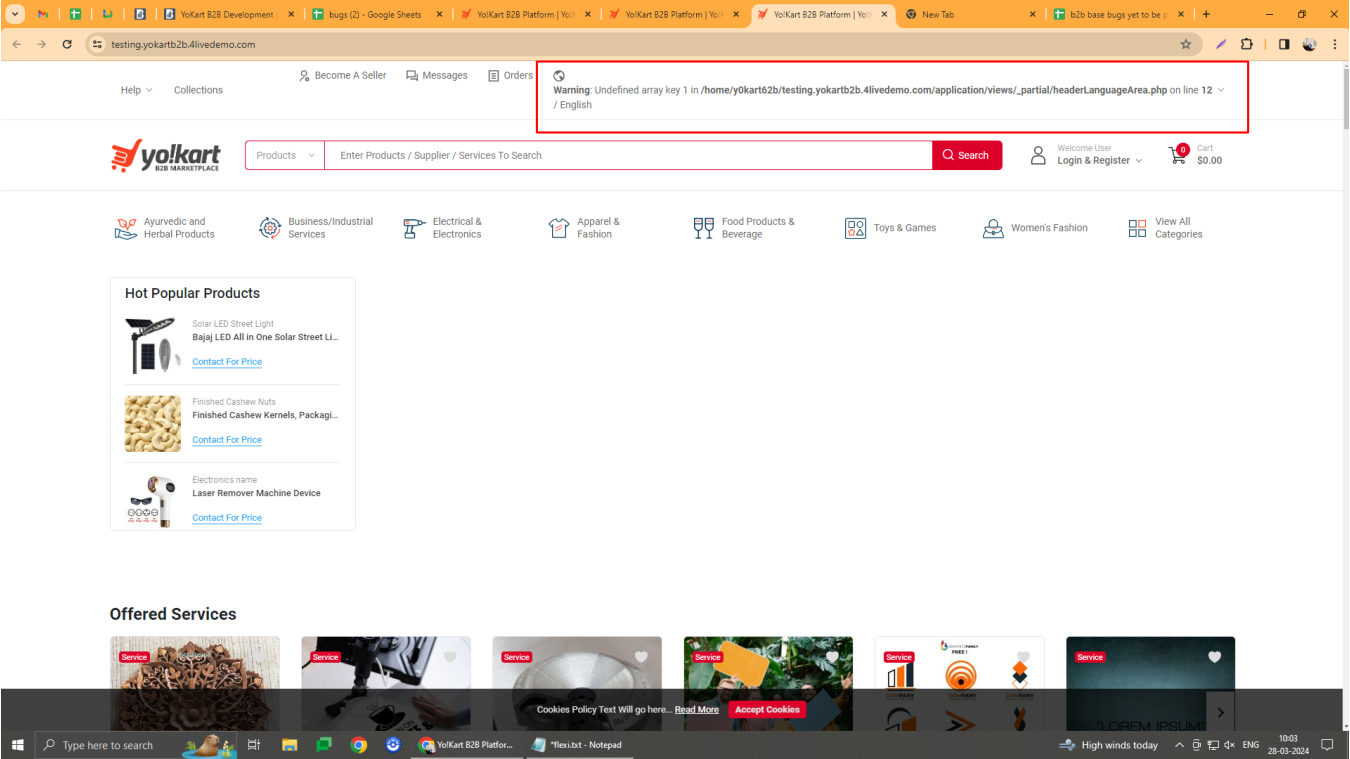Favorite the camera equipment service card
1350x759 pixels.
tap(449, 657)
